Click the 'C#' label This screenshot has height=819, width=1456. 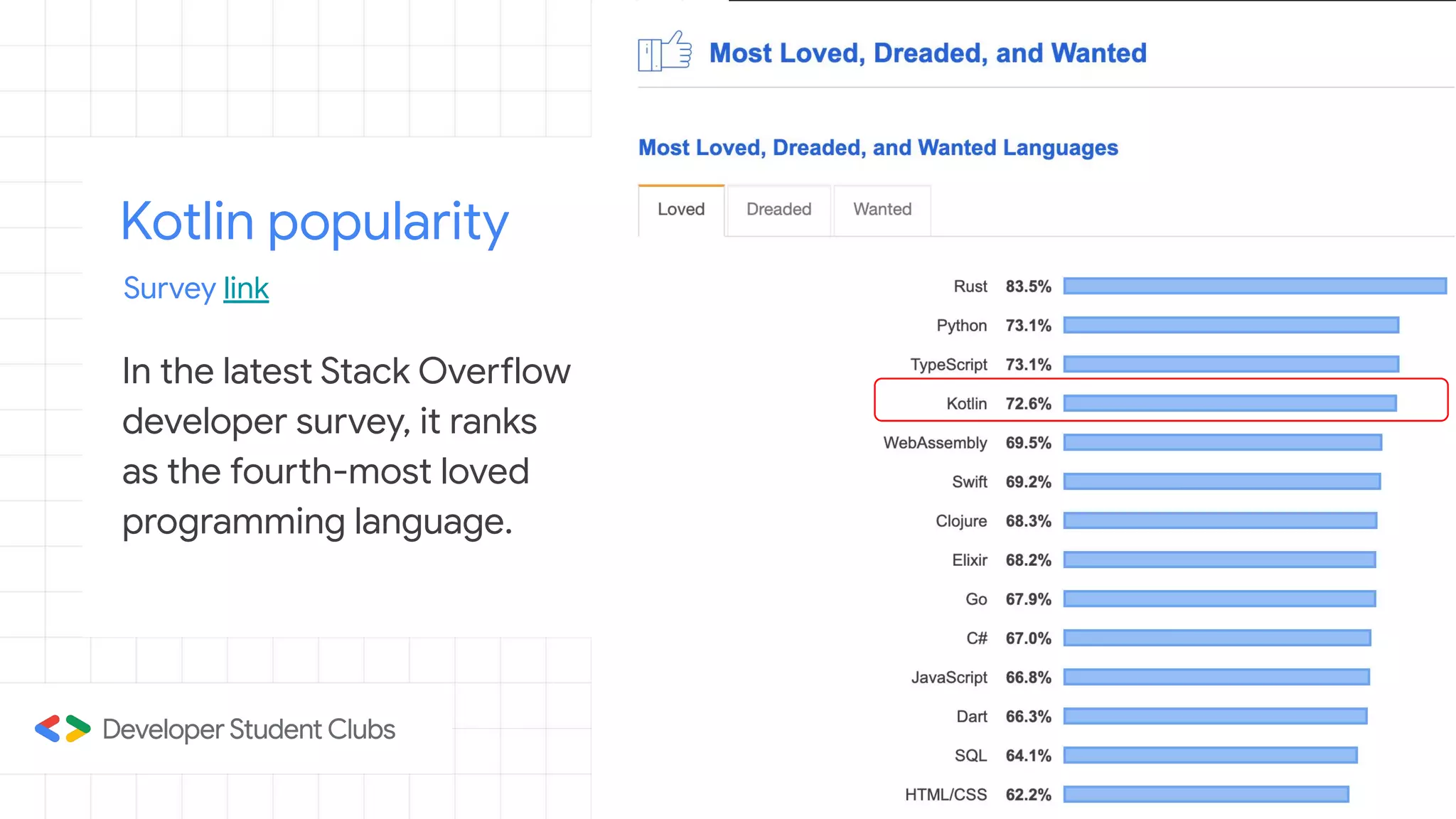point(977,638)
